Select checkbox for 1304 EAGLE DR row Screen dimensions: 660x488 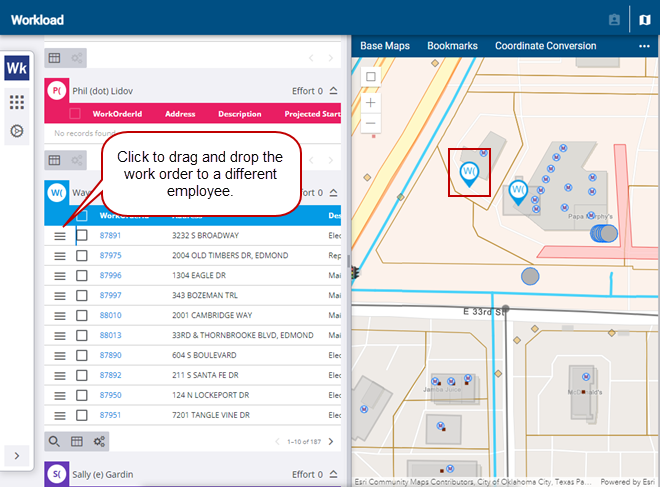82,275
